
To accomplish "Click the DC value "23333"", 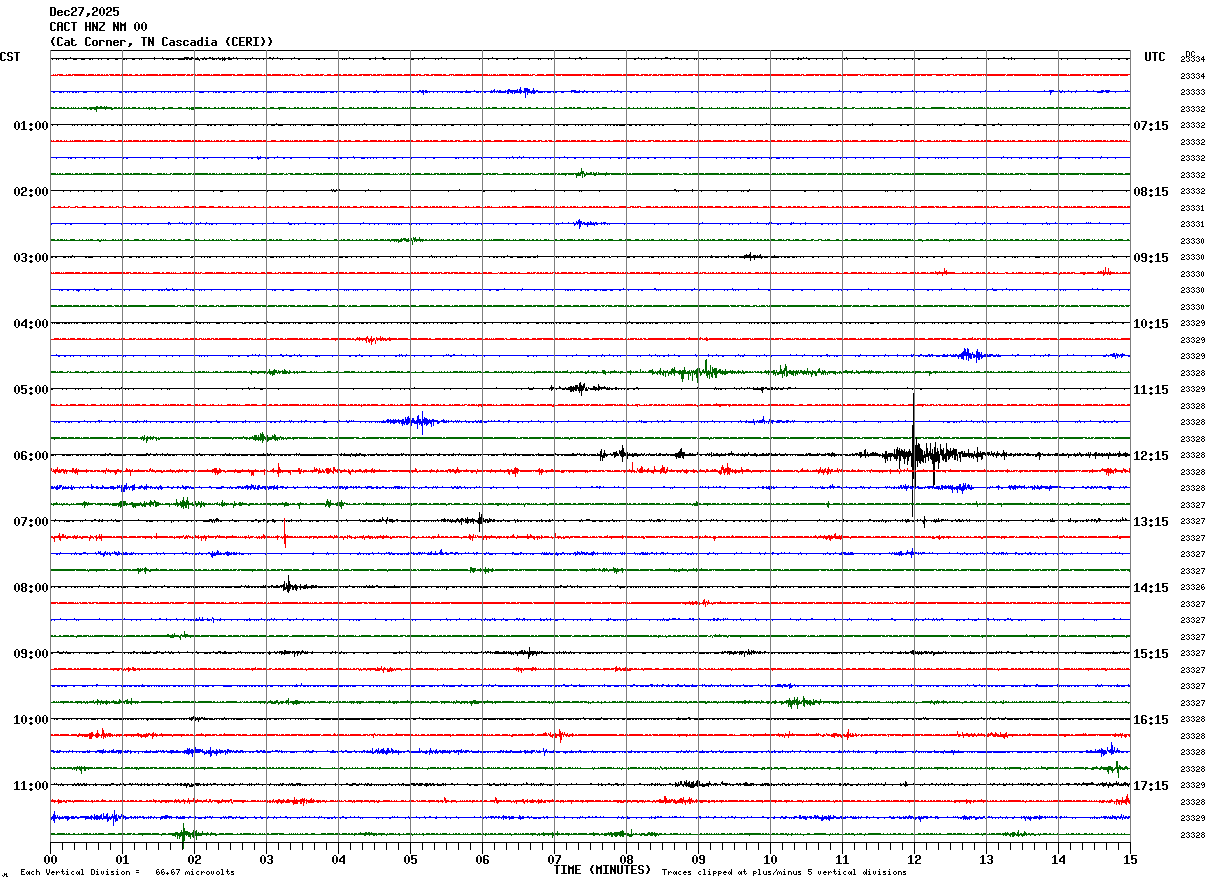I will (x=1192, y=92).
